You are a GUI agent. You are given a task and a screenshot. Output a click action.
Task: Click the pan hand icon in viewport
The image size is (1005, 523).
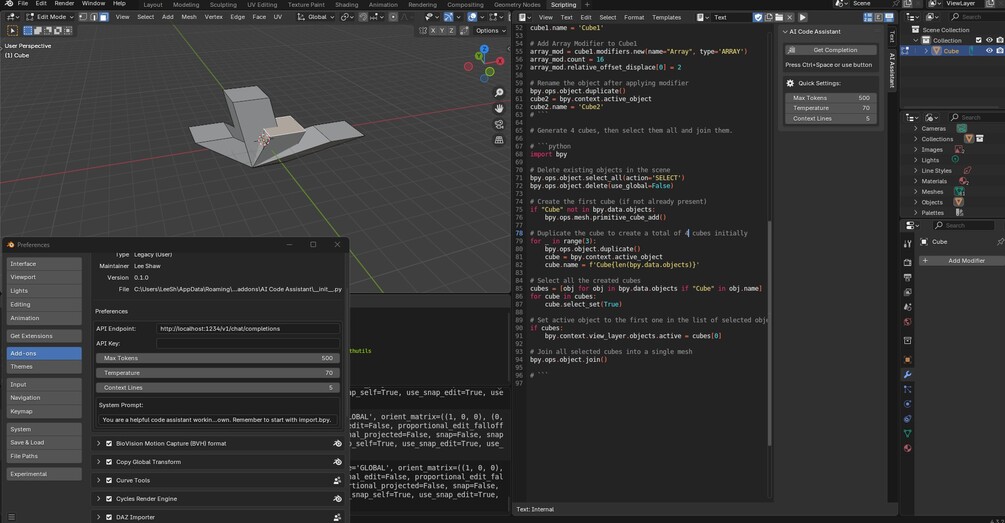pyautogui.click(x=499, y=108)
